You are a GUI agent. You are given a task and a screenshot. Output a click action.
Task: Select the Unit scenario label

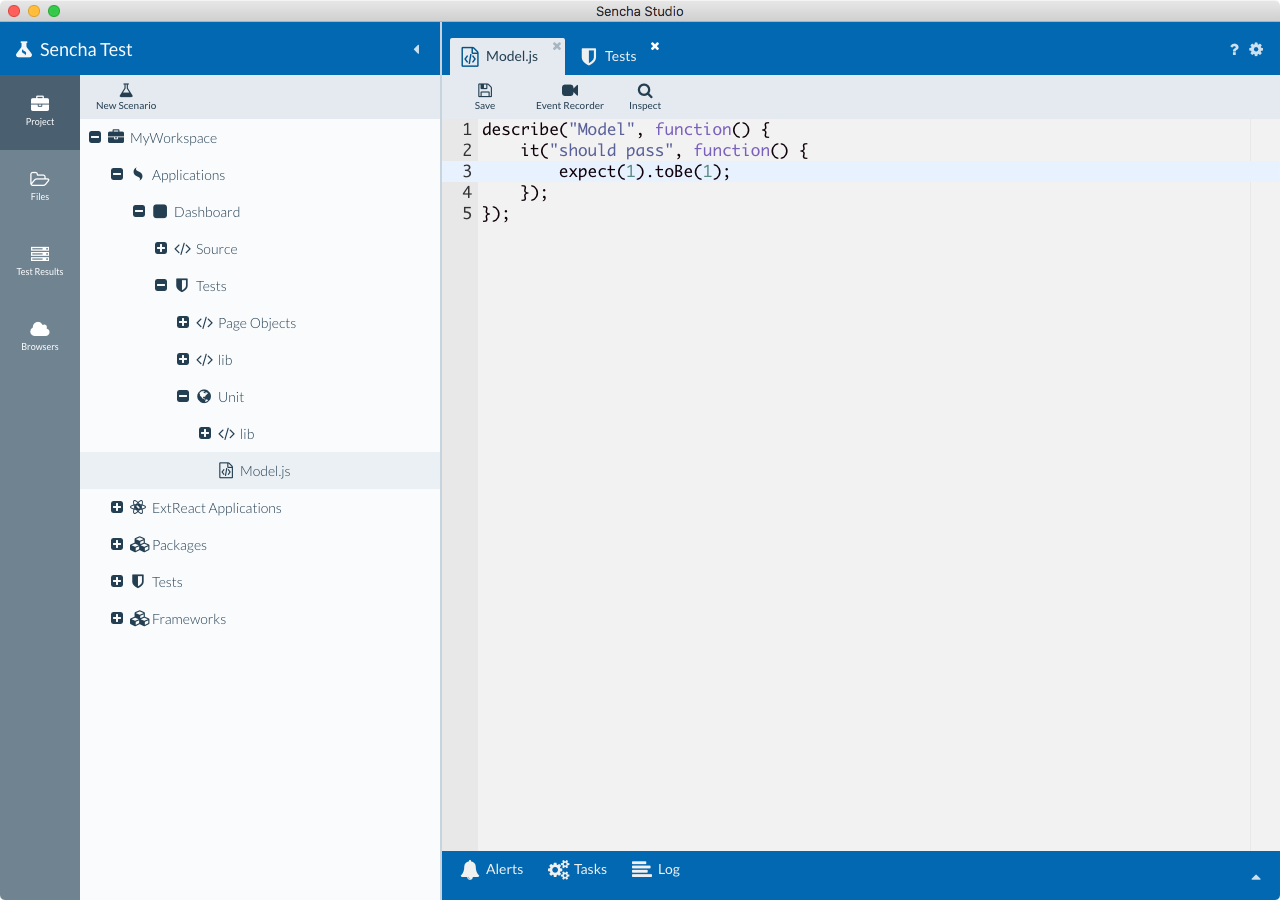pos(231,397)
